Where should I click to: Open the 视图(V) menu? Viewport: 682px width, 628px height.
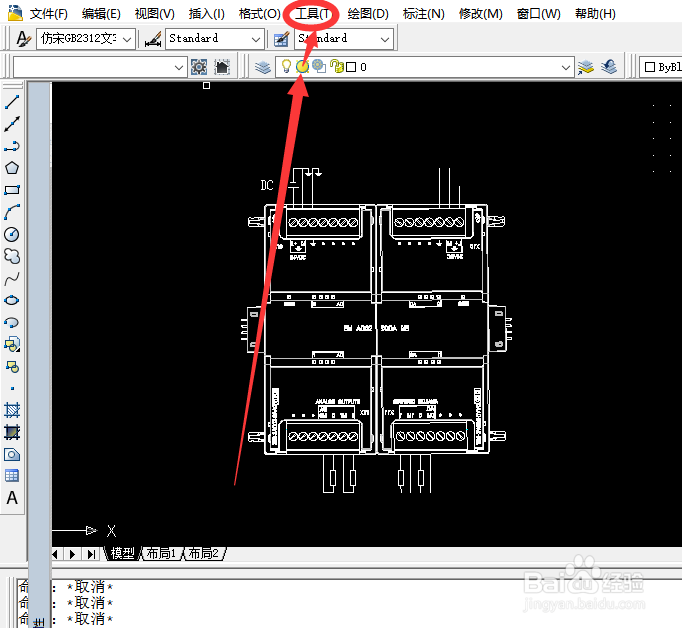[154, 14]
